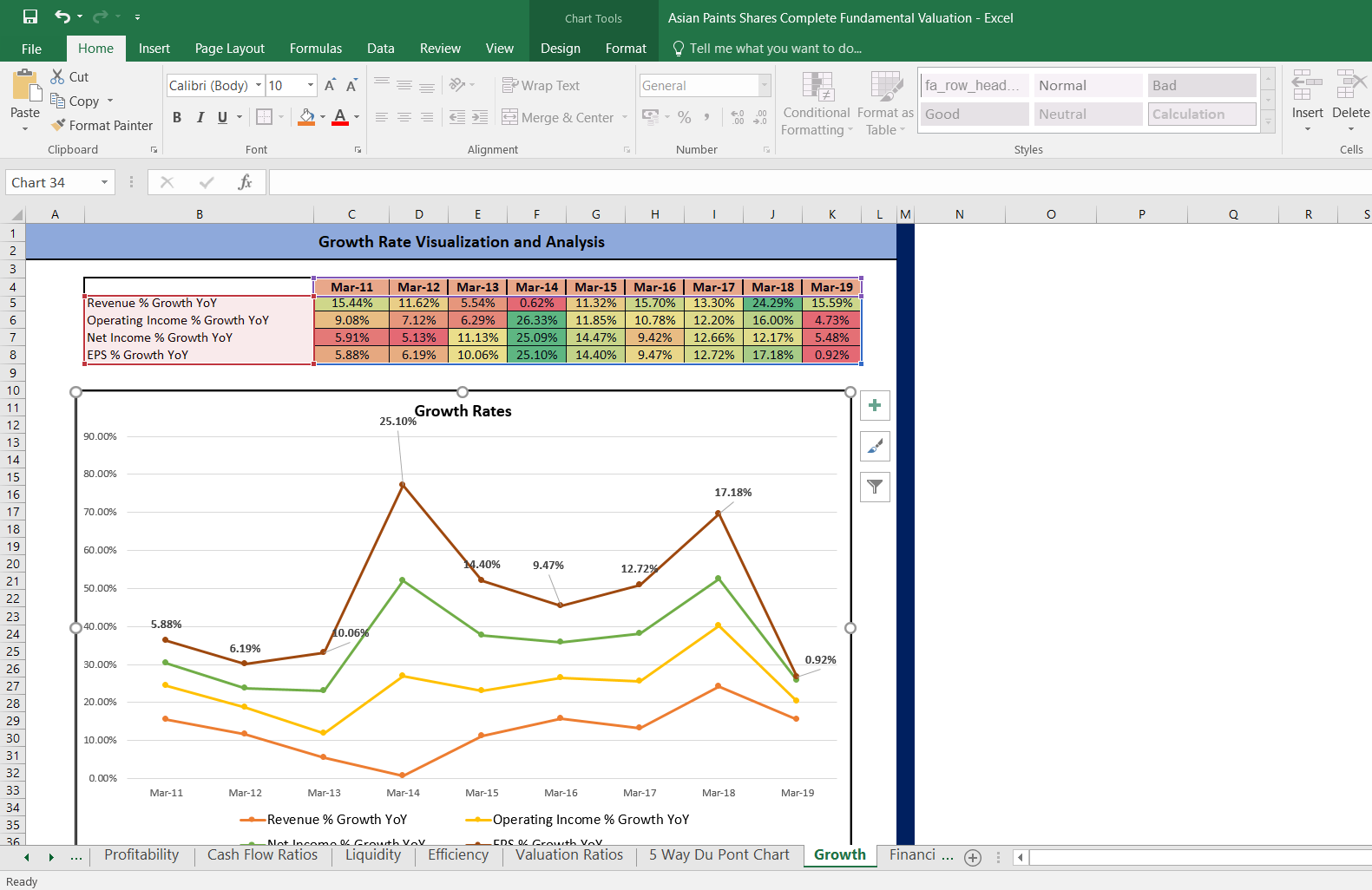Click the Orientation text angle icon
This screenshot has height=890, width=1372.
coord(457,85)
